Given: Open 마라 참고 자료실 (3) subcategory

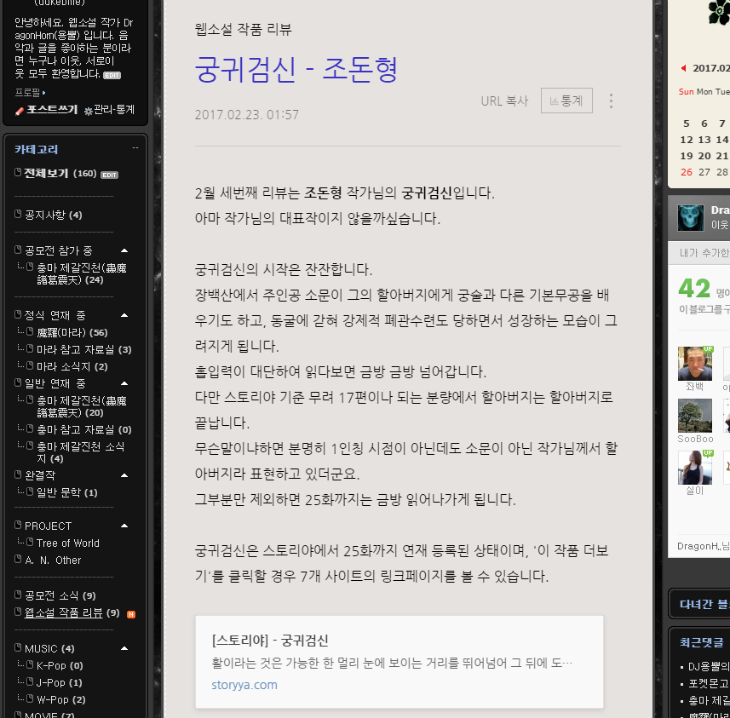Looking at the screenshot, I should coord(84,350).
